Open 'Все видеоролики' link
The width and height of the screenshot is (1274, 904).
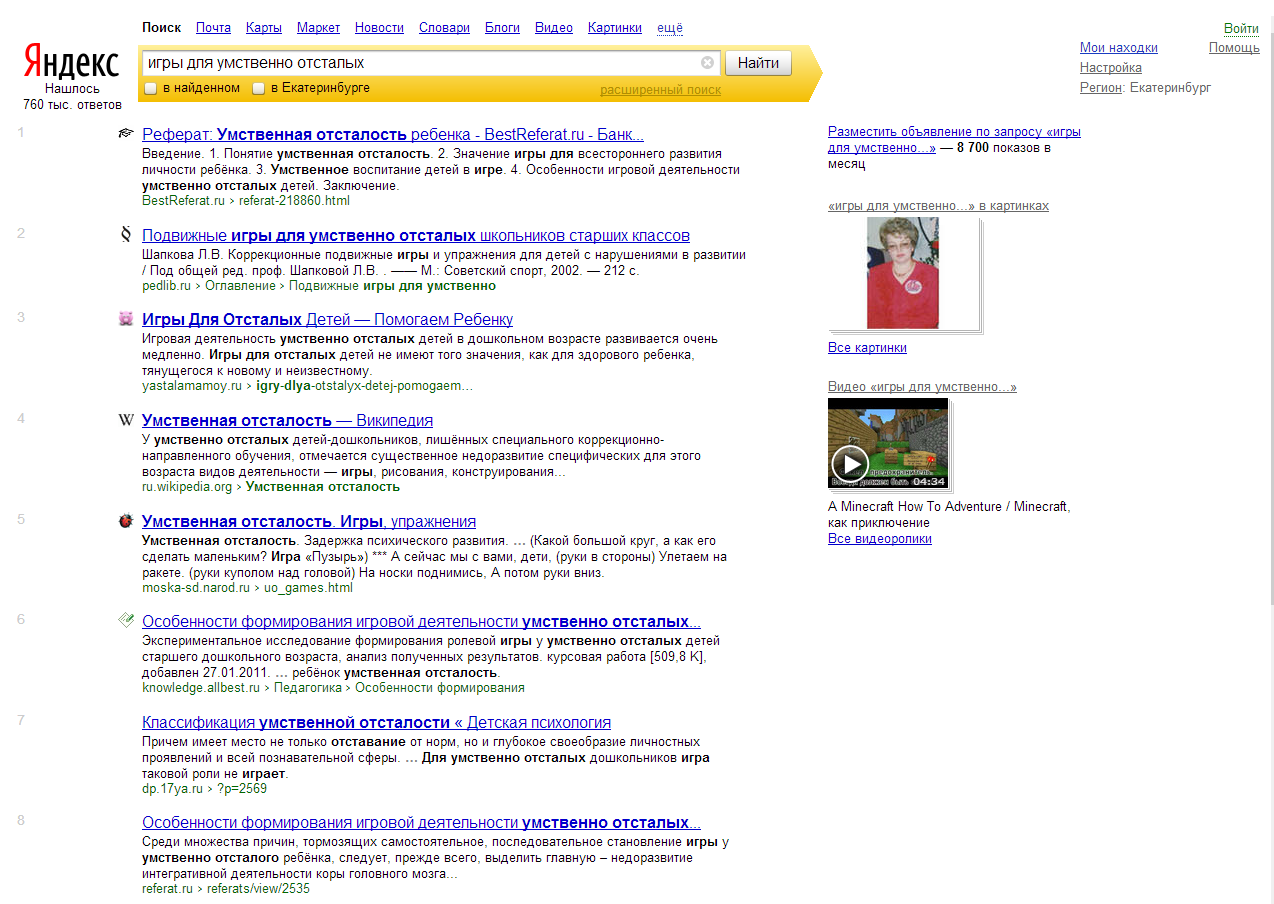pos(880,539)
